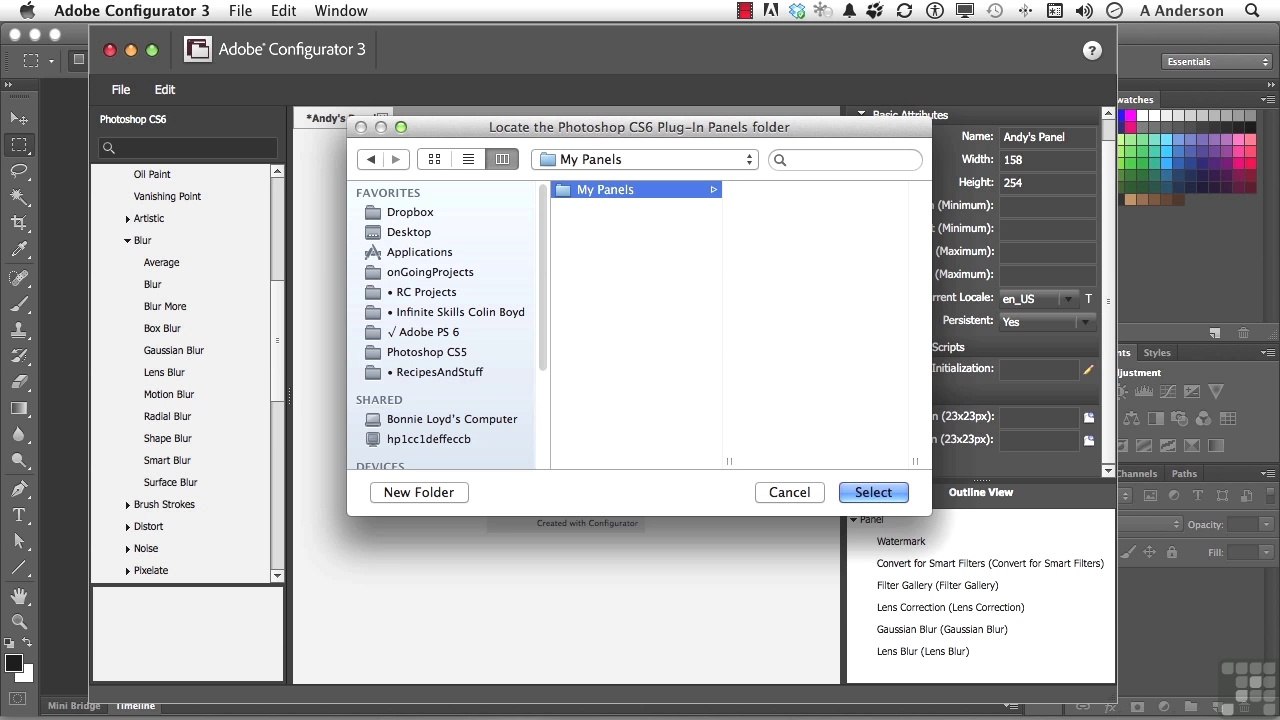Create a New Folder
The height and width of the screenshot is (720, 1280).
pyautogui.click(x=419, y=492)
